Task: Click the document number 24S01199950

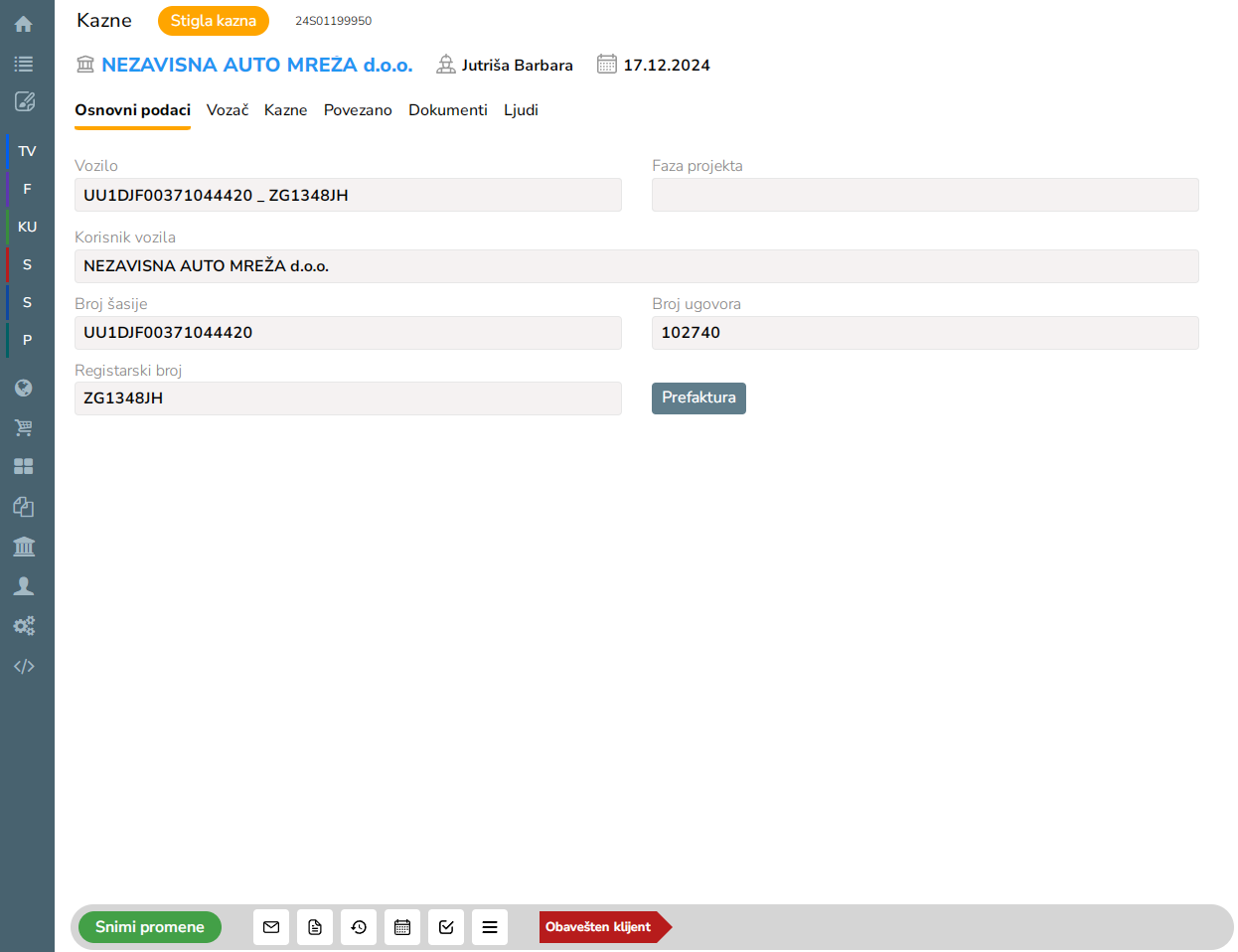Action: (x=334, y=21)
